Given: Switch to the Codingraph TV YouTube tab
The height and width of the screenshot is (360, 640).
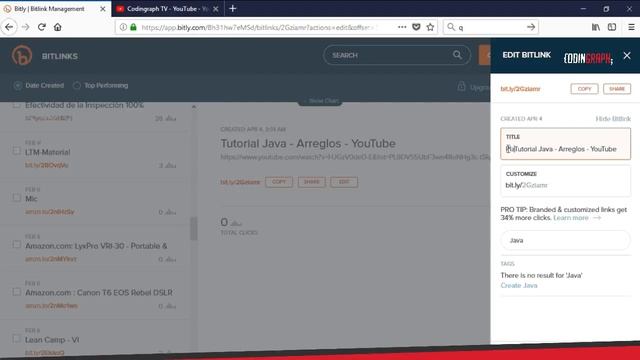Looking at the screenshot, I should click(168, 9).
